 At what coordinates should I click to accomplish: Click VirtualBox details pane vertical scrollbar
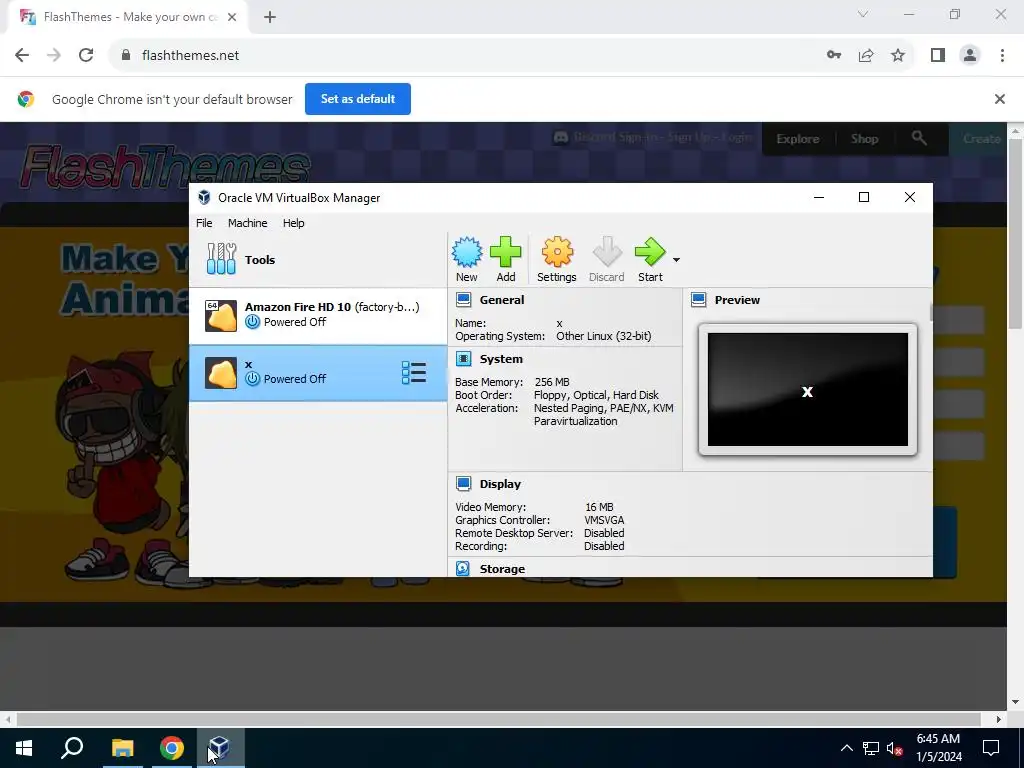930,312
